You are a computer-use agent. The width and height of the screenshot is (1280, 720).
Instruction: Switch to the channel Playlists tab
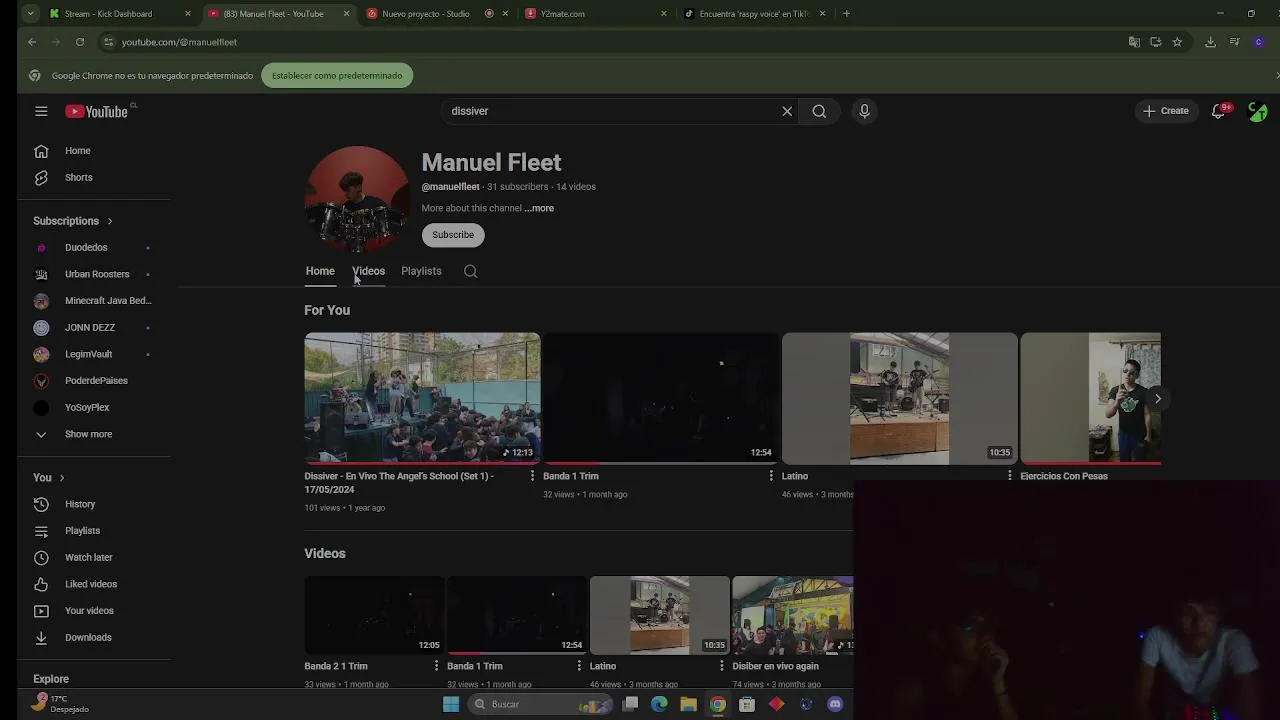(421, 271)
